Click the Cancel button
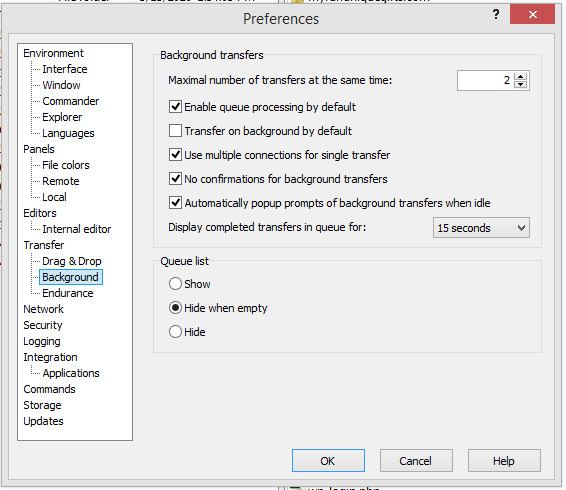 [x=416, y=461]
